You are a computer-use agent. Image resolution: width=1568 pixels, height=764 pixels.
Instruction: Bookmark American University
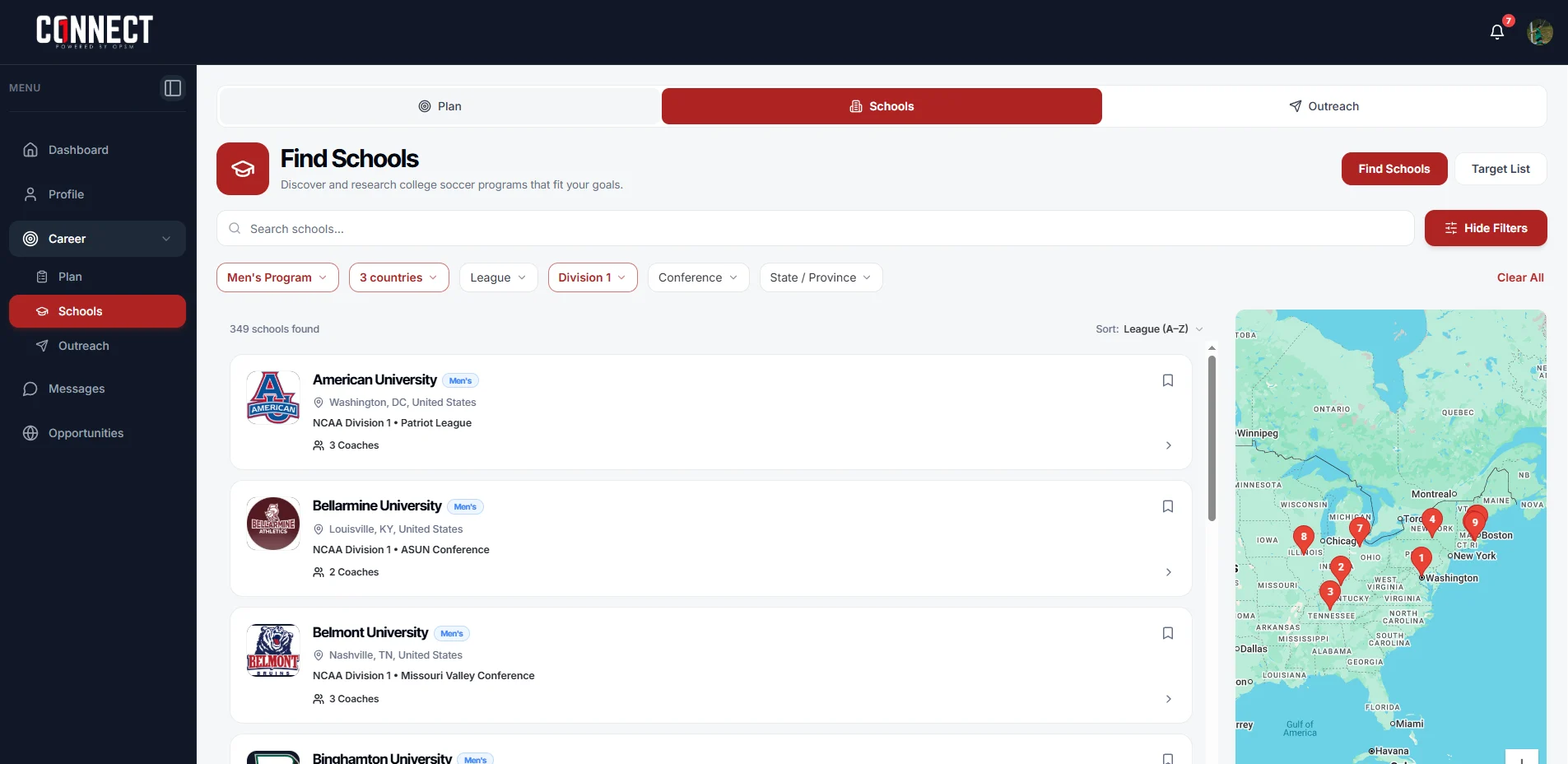[x=1168, y=380]
